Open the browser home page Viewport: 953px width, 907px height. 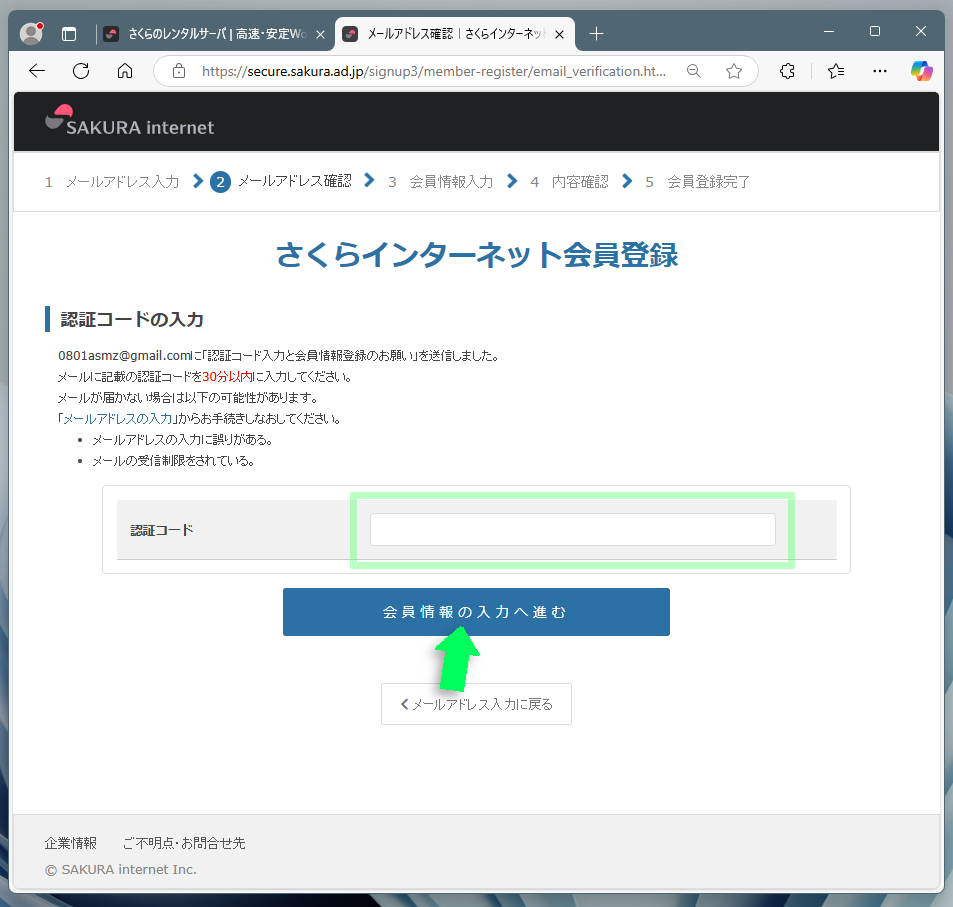coord(125,71)
